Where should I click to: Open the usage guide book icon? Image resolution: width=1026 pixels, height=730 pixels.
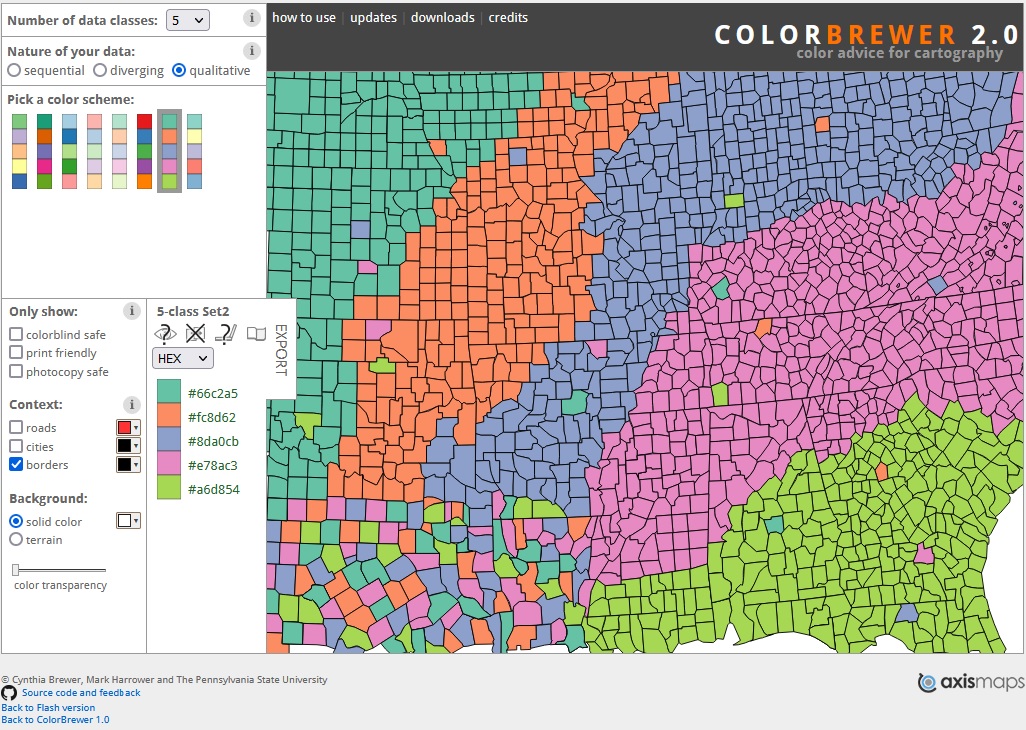tap(255, 333)
